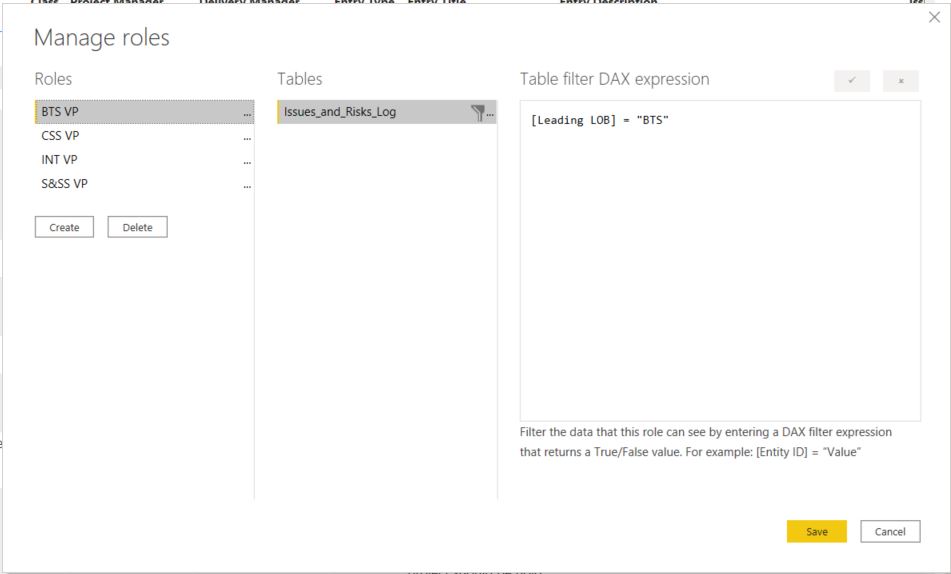Select the BTS VP role

[144, 112]
